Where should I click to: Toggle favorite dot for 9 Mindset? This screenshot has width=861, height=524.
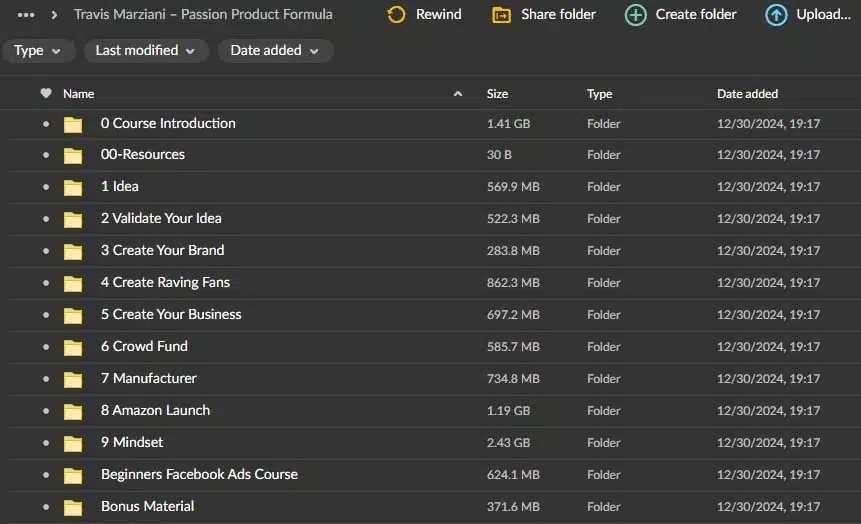pyautogui.click(x=46, y=443)
